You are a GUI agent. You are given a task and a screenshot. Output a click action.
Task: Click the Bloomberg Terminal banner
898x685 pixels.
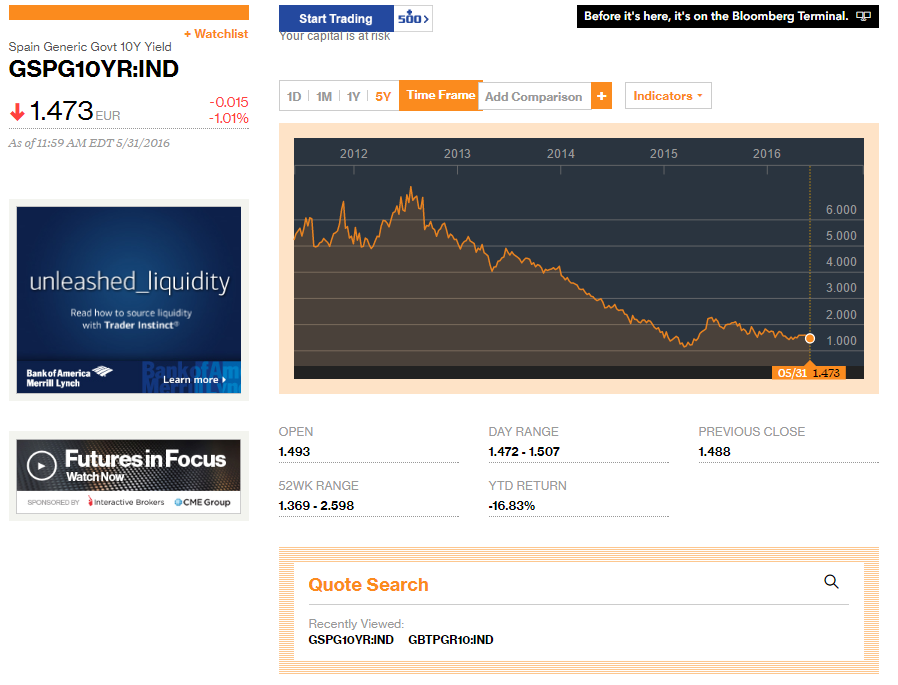(727, 16)
